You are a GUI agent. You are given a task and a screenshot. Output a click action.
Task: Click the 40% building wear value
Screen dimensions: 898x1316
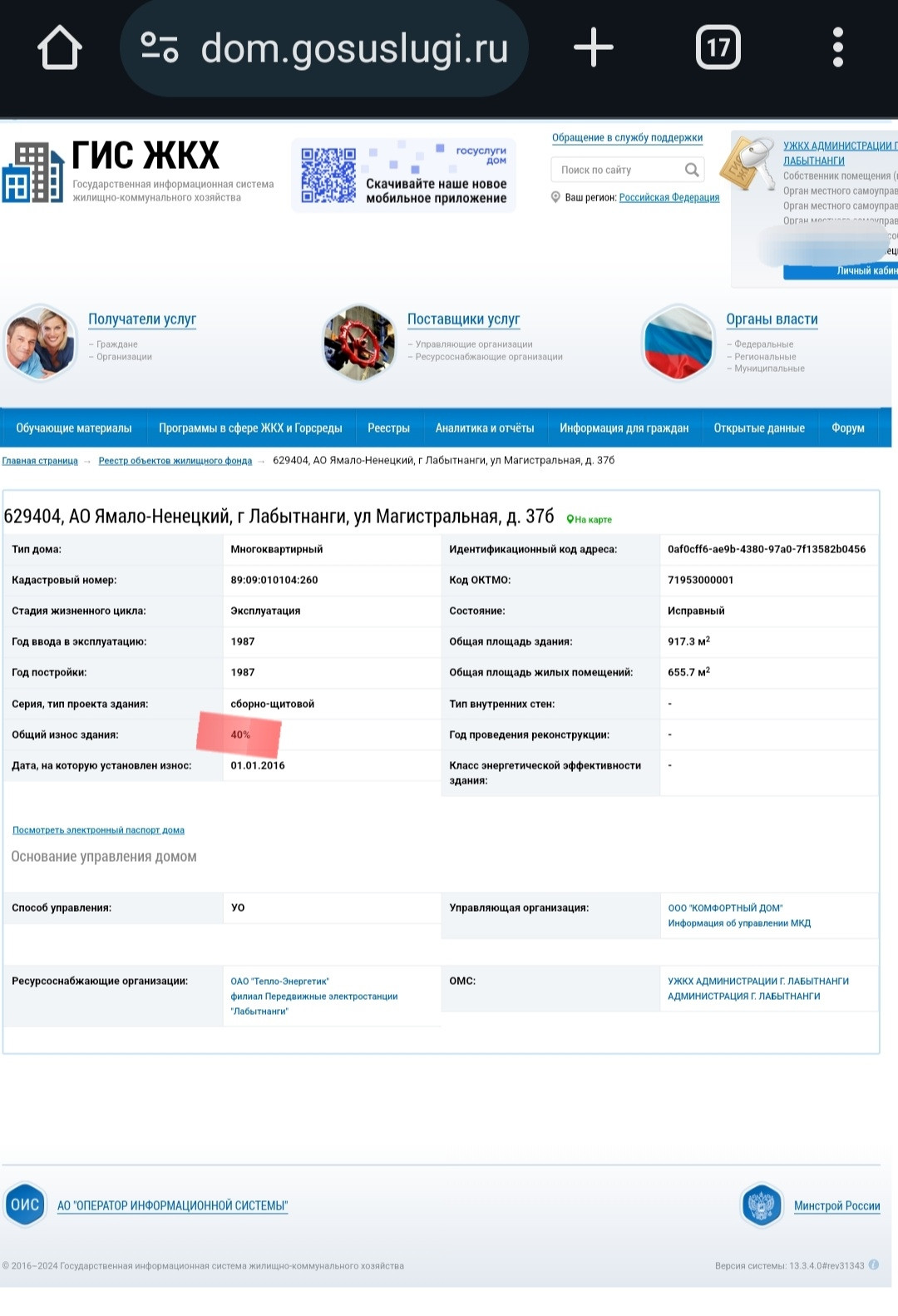coord(240,735)
